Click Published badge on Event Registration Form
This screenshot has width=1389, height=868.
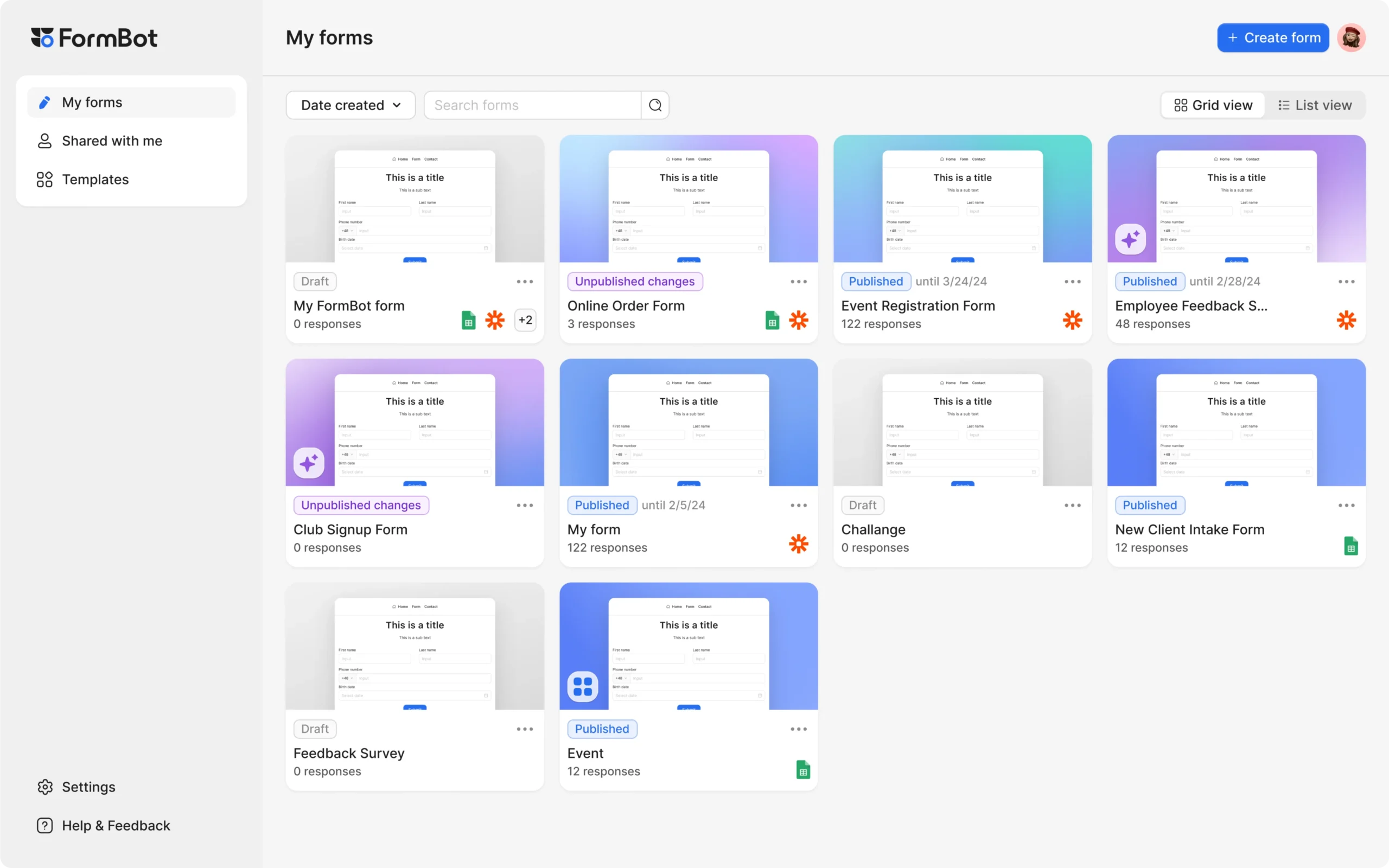coord(876,282)
